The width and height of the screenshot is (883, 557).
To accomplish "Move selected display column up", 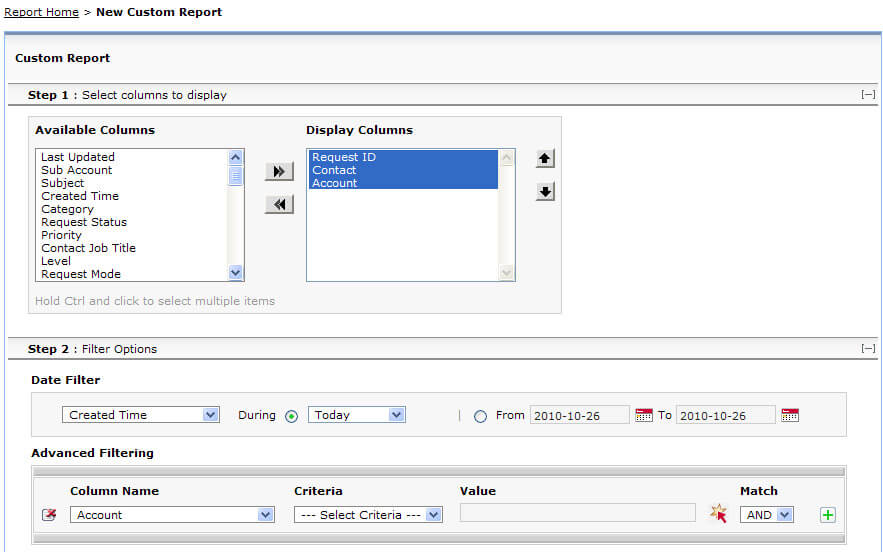I will (x=545, y=159).
